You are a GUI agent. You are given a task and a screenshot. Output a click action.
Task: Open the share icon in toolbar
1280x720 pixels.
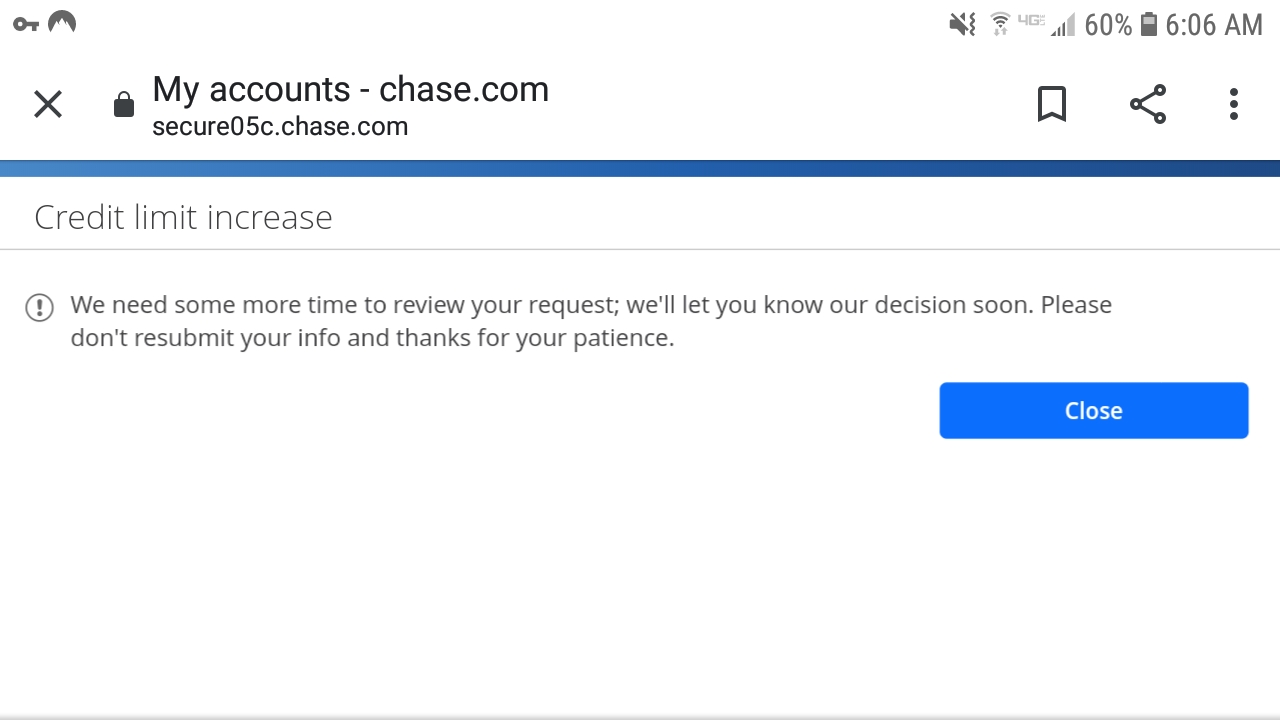click(1147, 104)
